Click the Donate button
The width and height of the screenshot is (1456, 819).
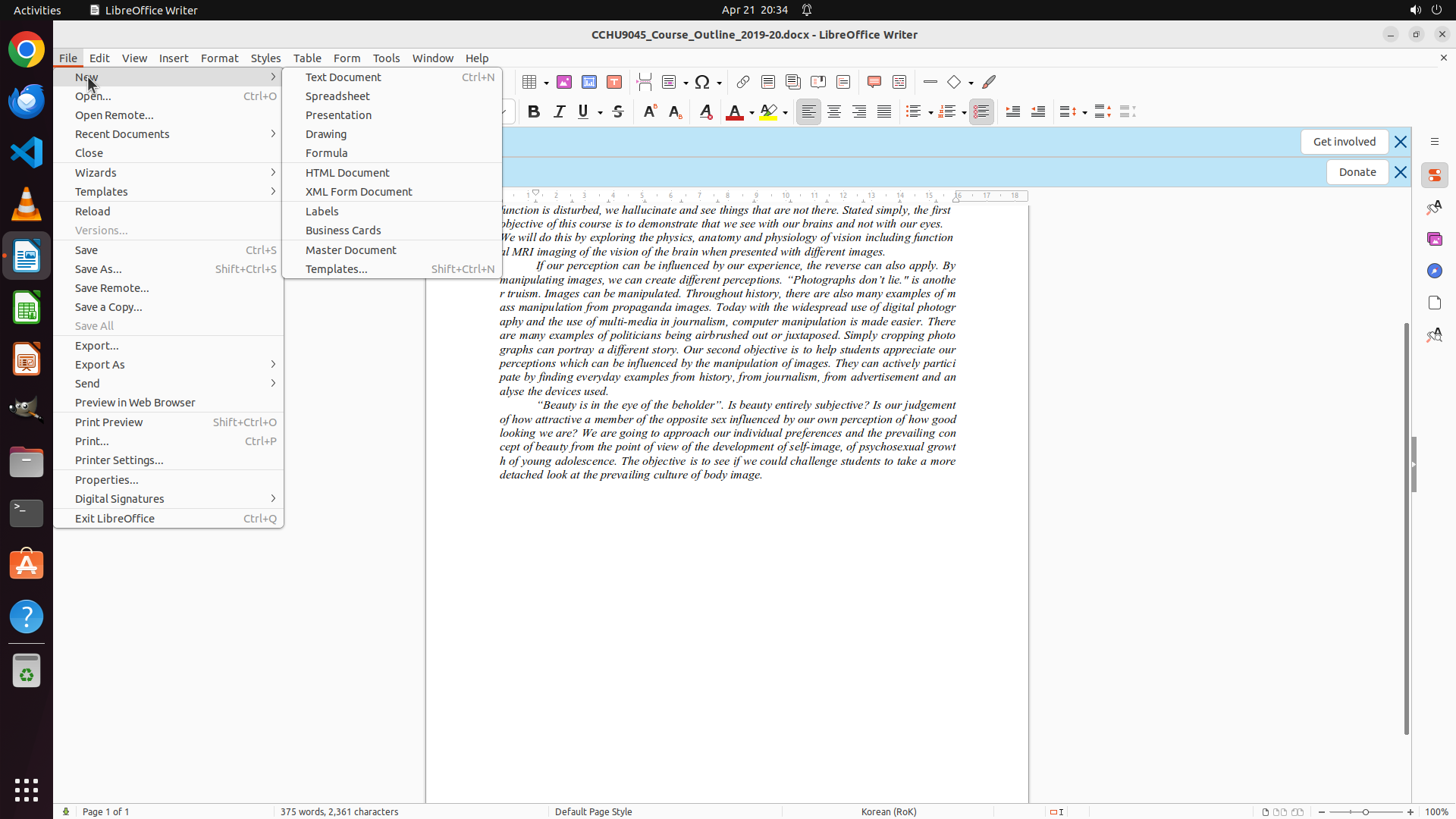coord(1357,172)
